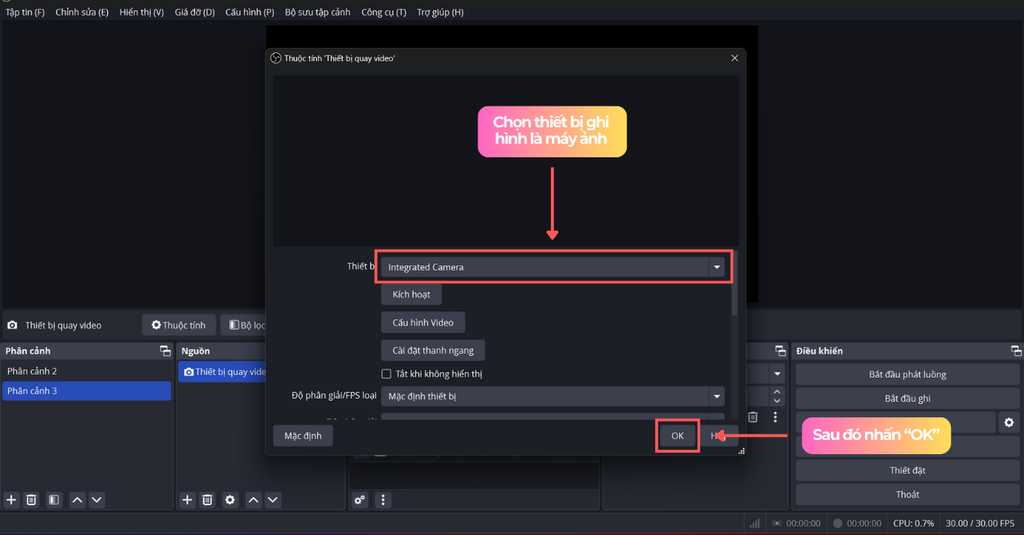Open the Thiết bị Integrated Camera dropdown
The image size is (1024, 535).
point(552,267)
